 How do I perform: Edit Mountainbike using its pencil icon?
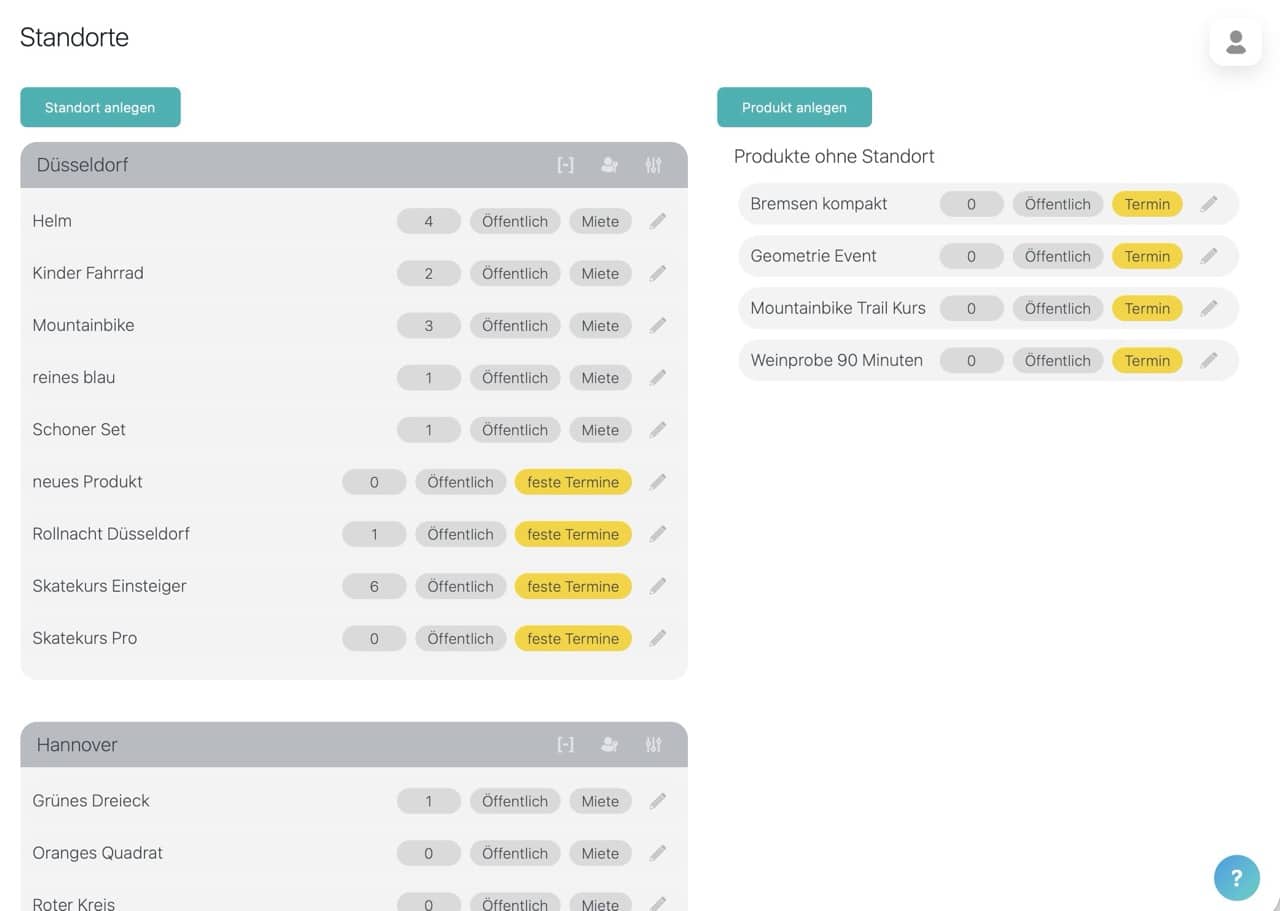(657, 325)
